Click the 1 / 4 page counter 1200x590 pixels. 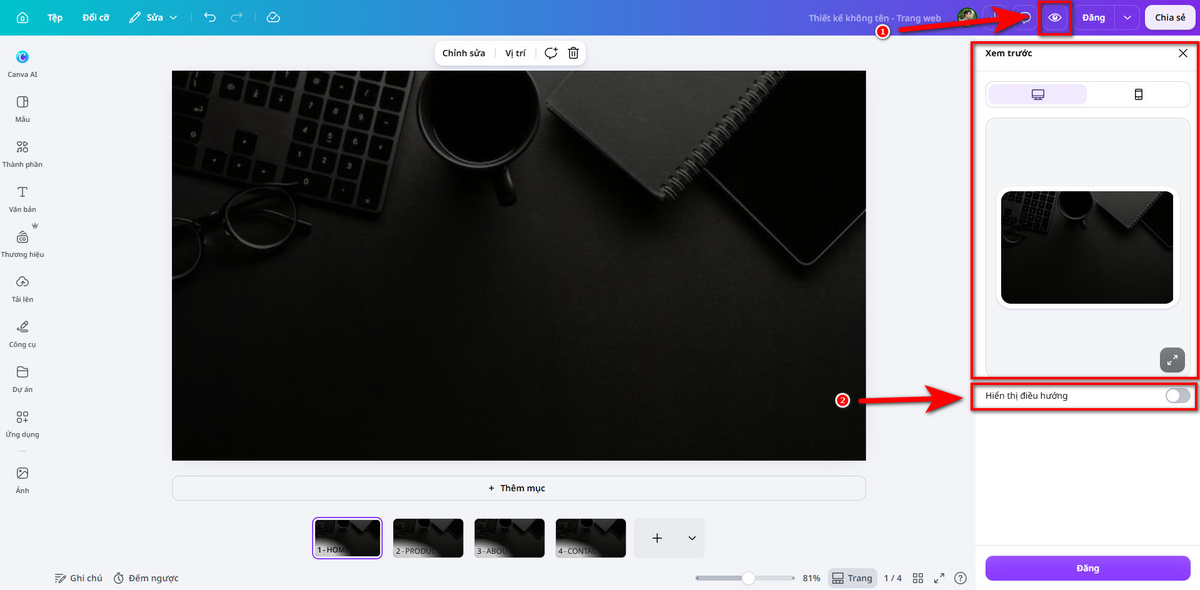(x=893, y=578)
